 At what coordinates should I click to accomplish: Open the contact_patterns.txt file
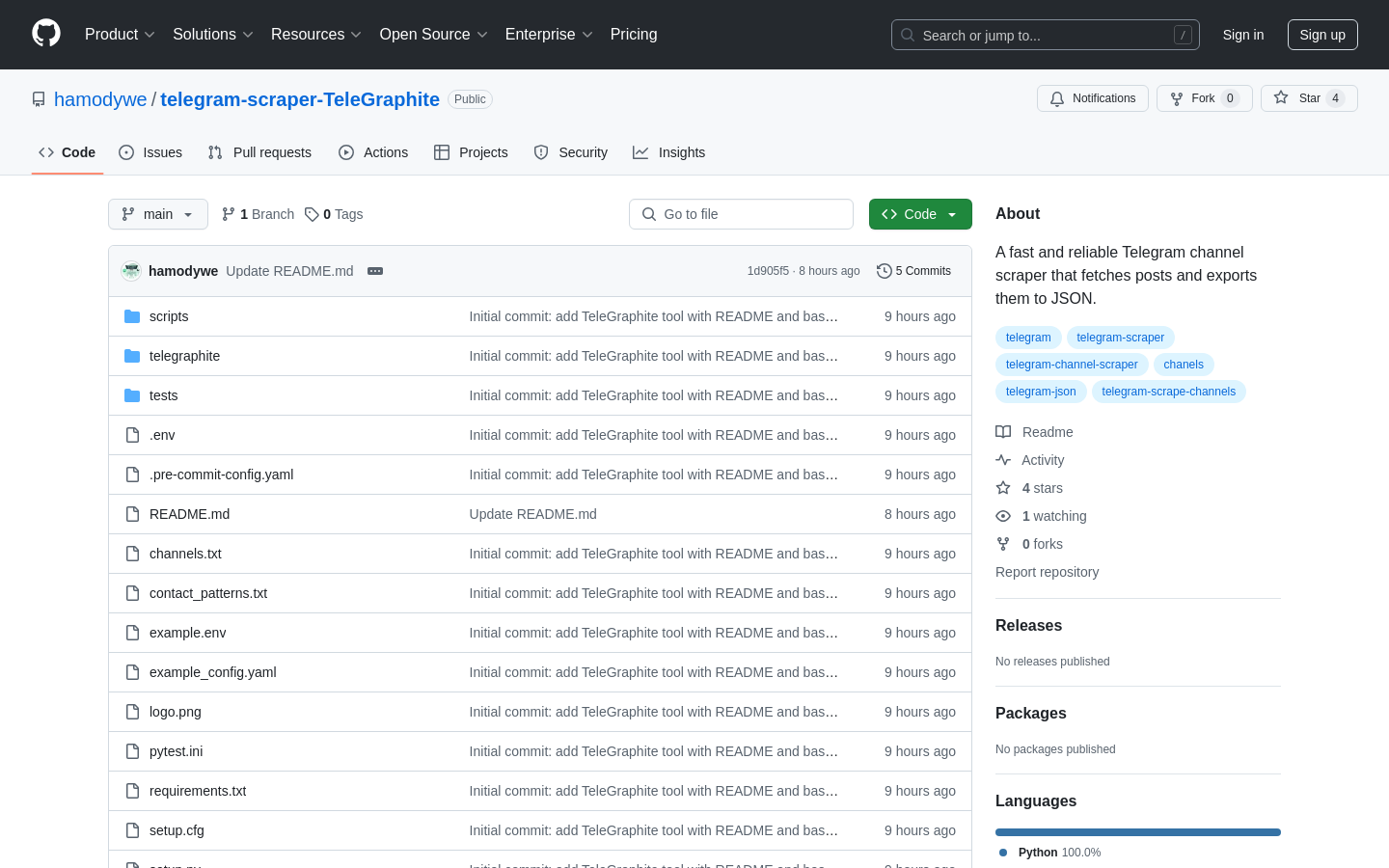point(208,593)
